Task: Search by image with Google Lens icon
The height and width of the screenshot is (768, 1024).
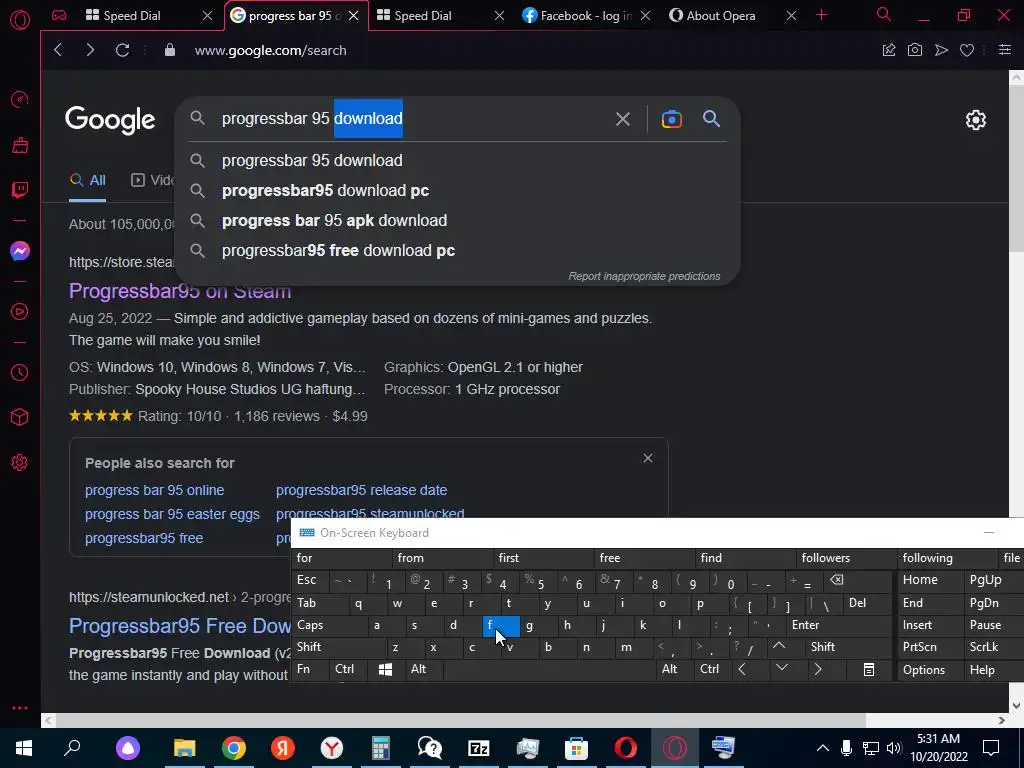Action: [671, 119]
